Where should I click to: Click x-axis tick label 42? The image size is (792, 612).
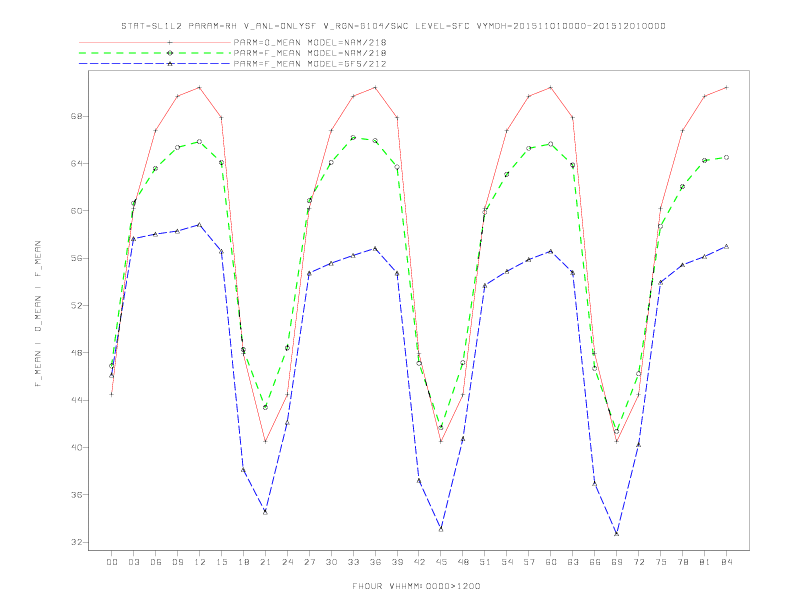[419, 562]
